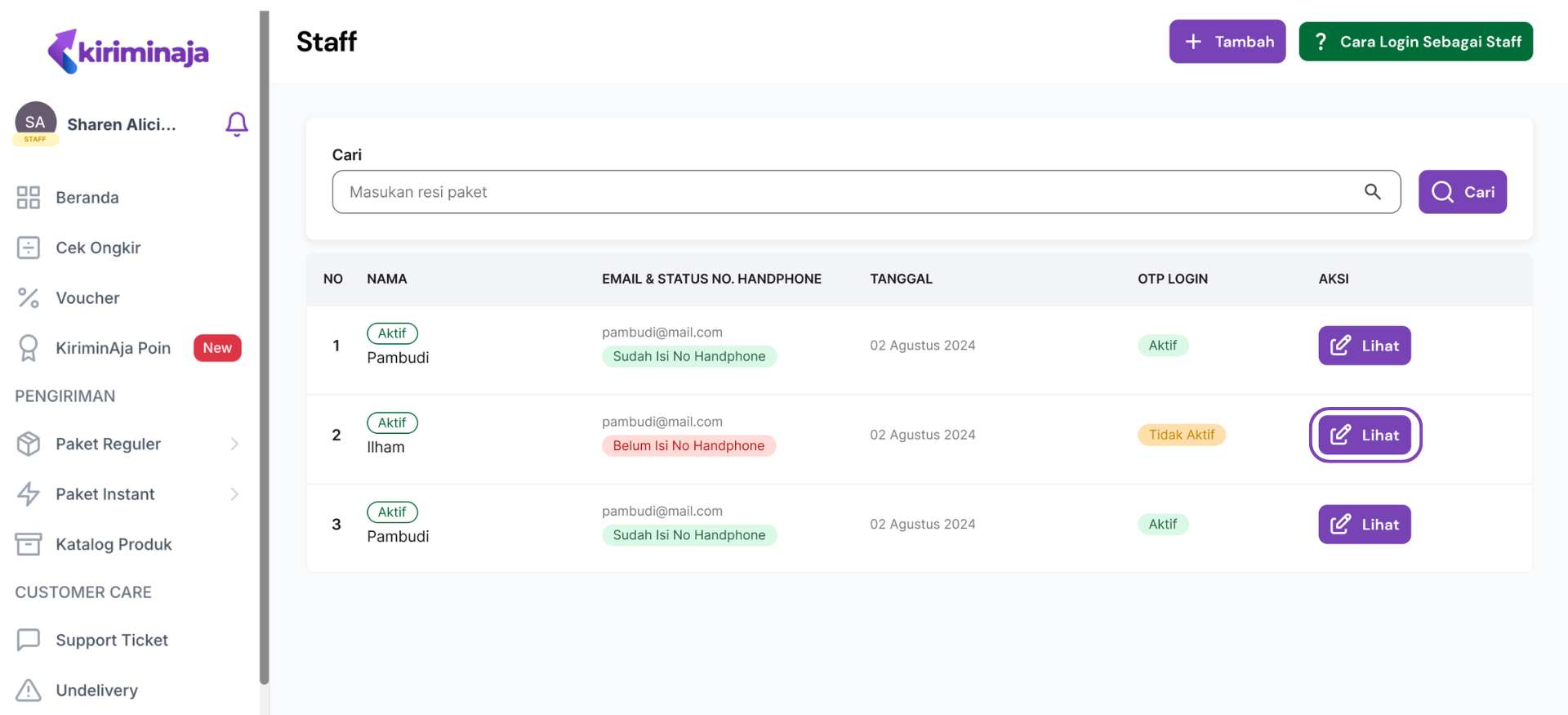The width and height of the screenshot is (1568, 715).
Task: Click the Beranda grid icon
Action: 29,198
